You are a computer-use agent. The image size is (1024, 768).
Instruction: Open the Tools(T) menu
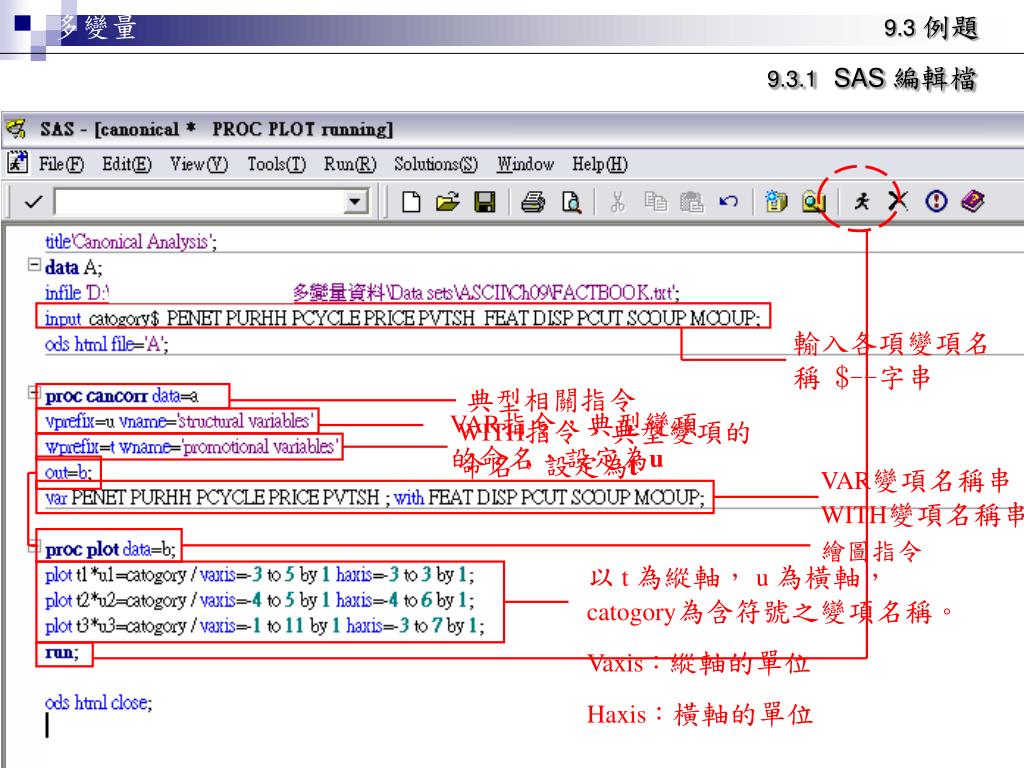pyautogui.click(x=276, y=164)
